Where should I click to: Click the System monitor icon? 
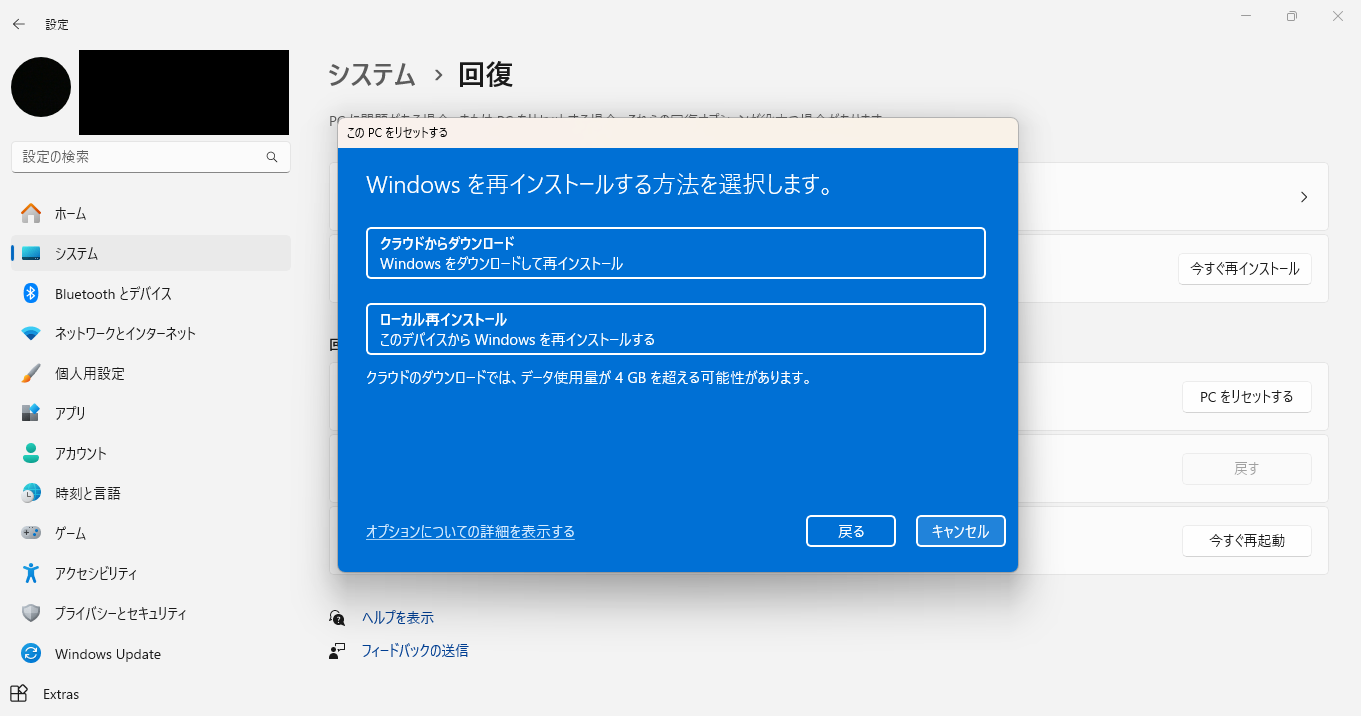(x=31, y=253)
